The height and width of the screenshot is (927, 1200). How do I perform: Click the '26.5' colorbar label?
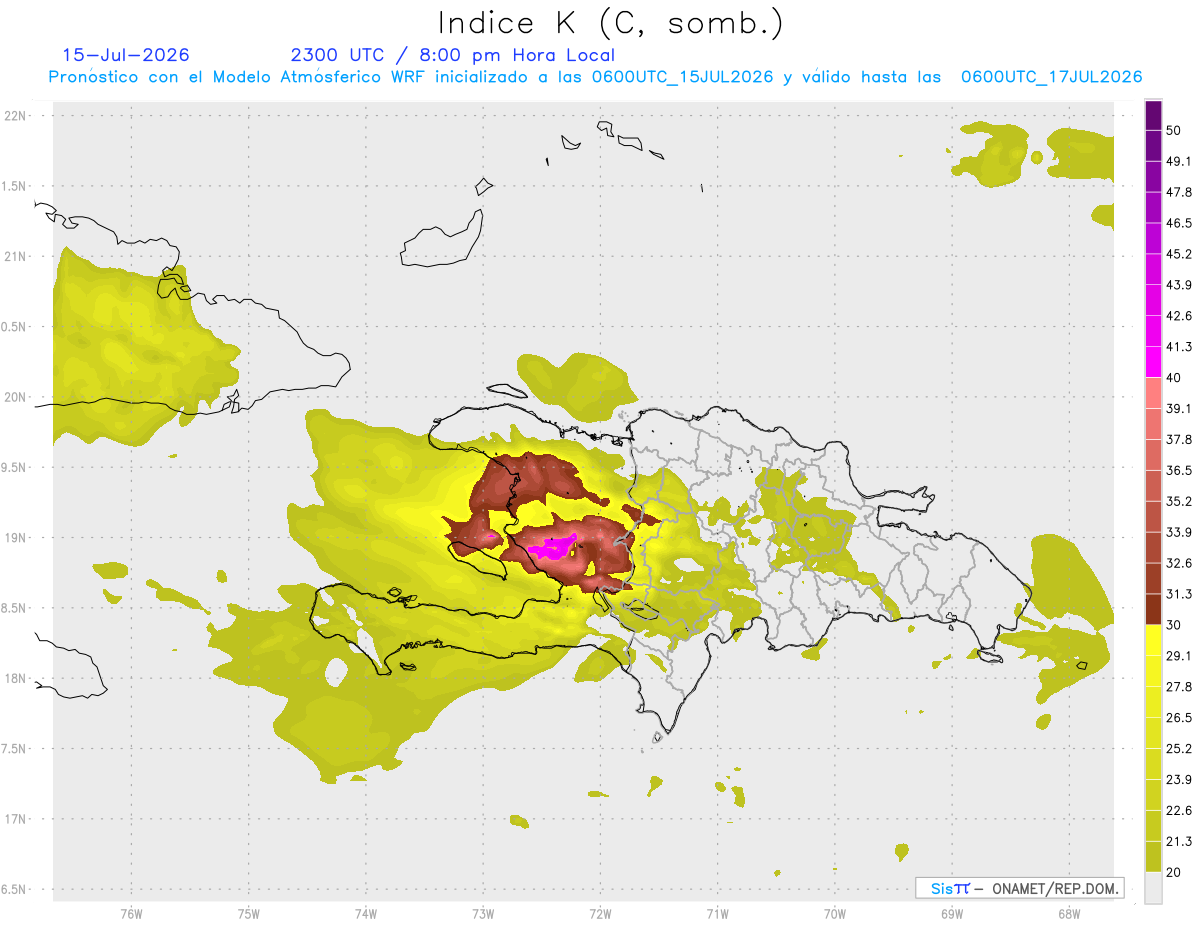1178,717
